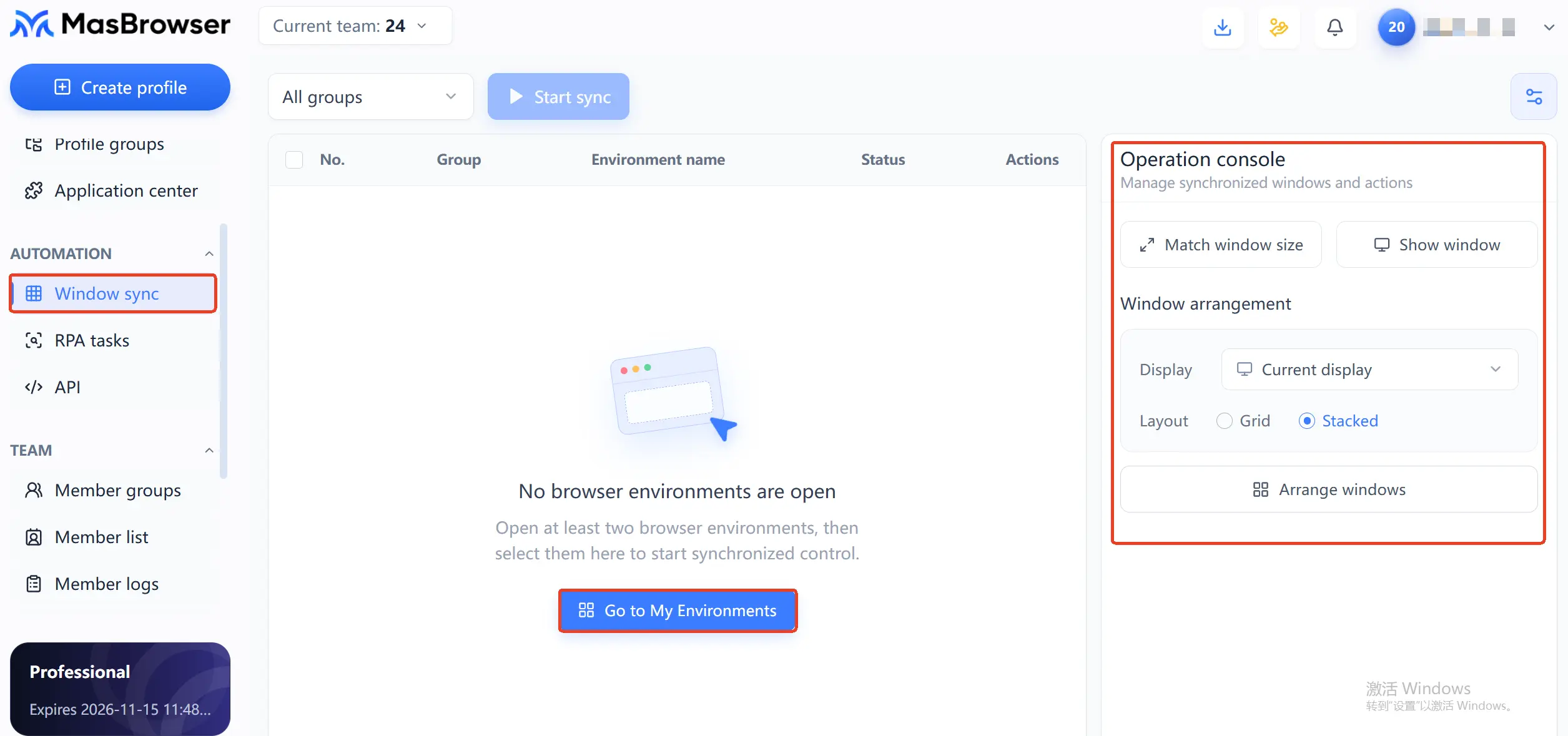Click the Window sync grid icon

coord(34,293)
